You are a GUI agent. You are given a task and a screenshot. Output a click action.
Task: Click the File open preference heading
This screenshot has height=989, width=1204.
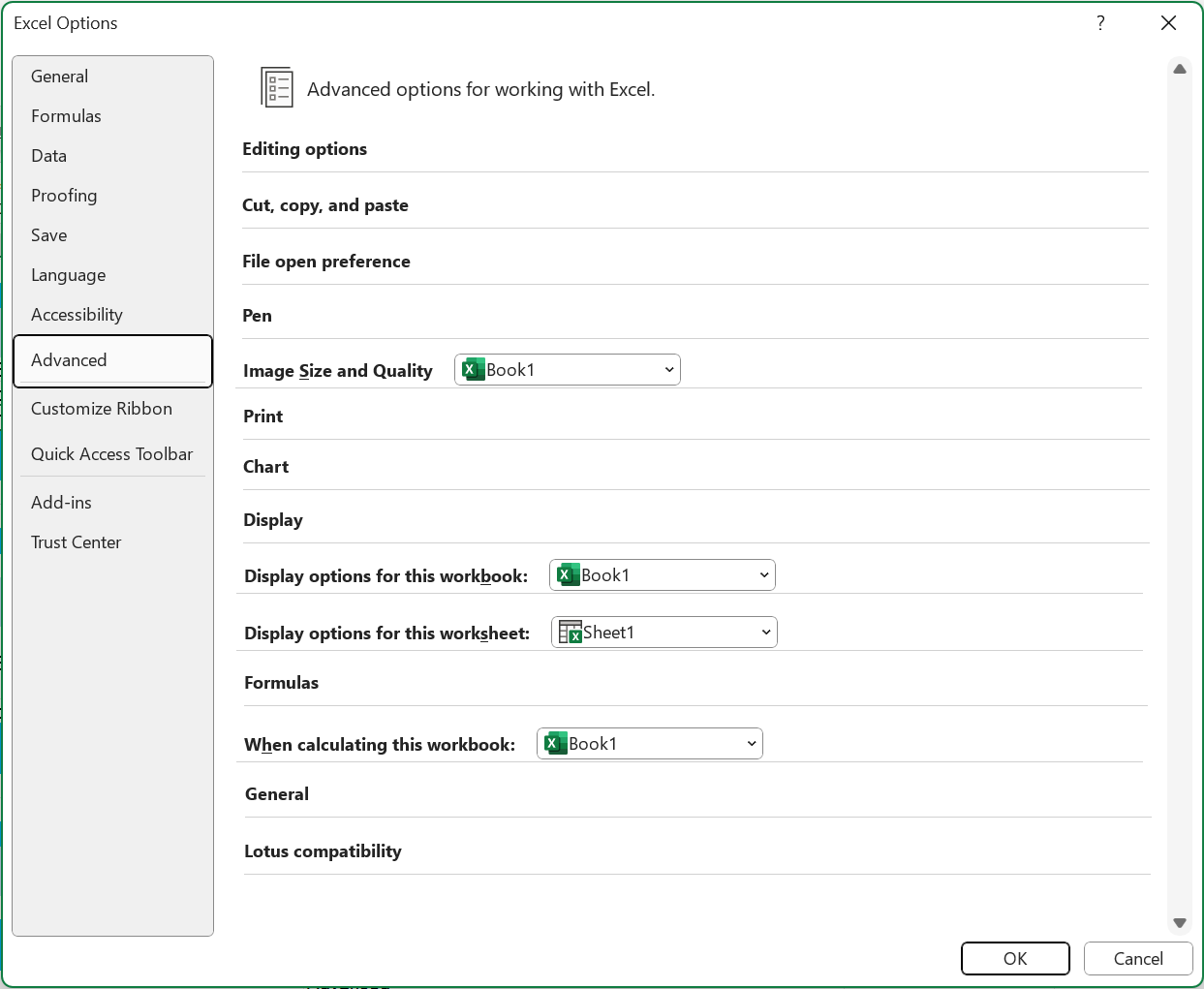tap(326, 262)
